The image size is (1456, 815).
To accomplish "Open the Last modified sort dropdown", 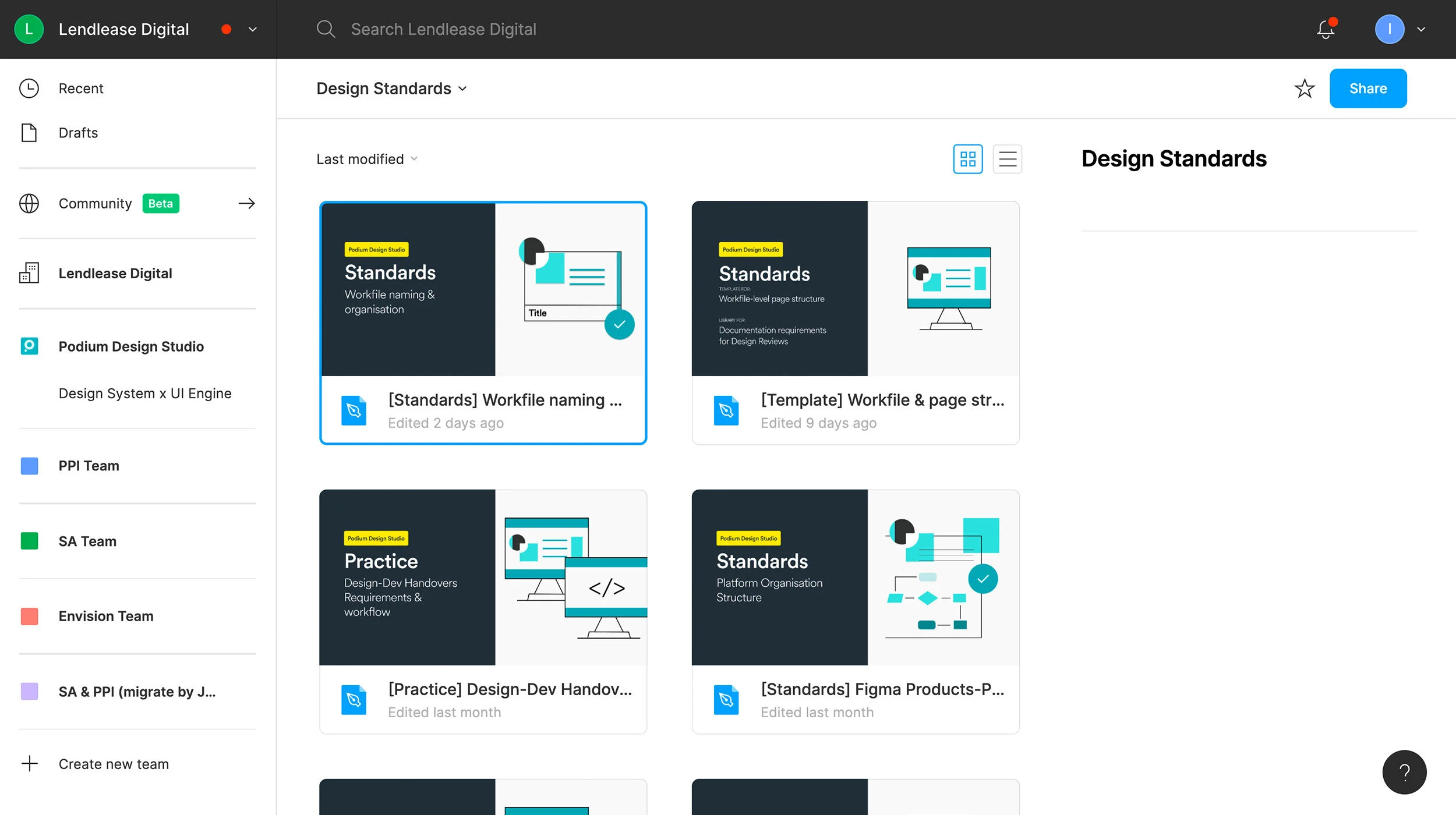I will (367, 159).
